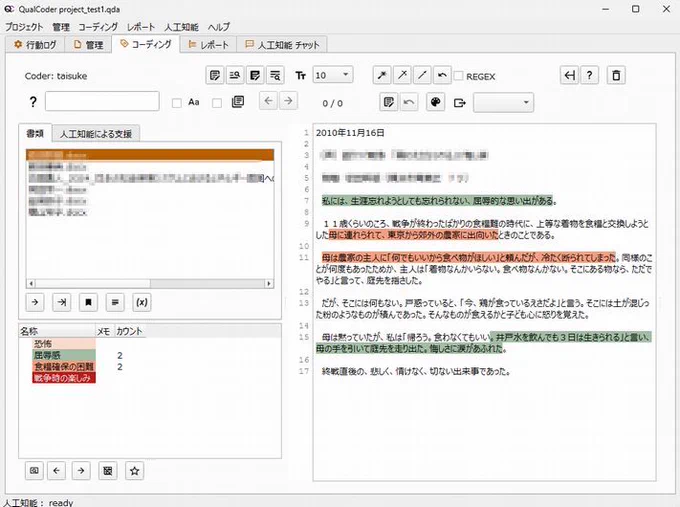Screen dimensions: 680x507
Task: Click the all-files documents icon
Action: 238,102
